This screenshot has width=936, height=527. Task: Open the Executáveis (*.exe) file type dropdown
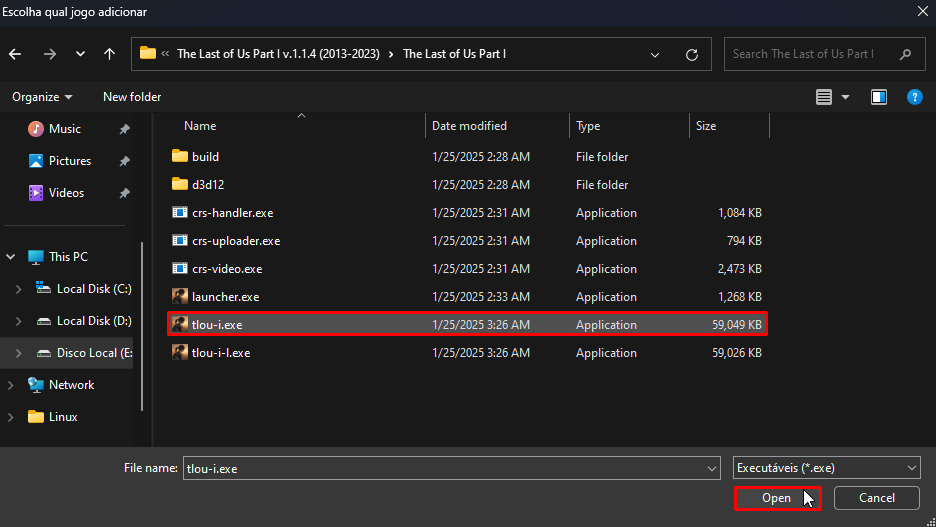point(825,468)
